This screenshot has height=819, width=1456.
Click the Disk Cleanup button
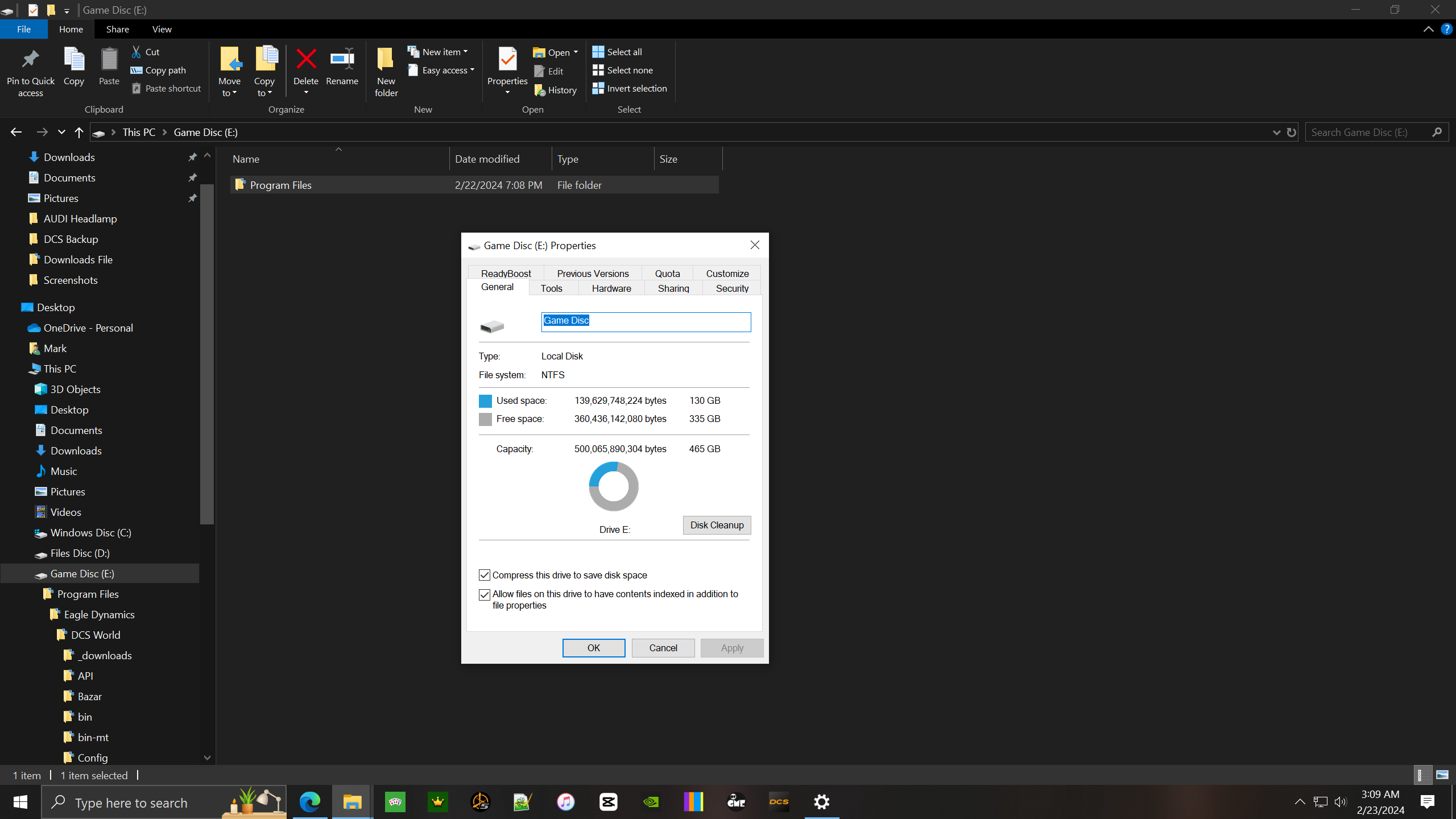[717, 525]
